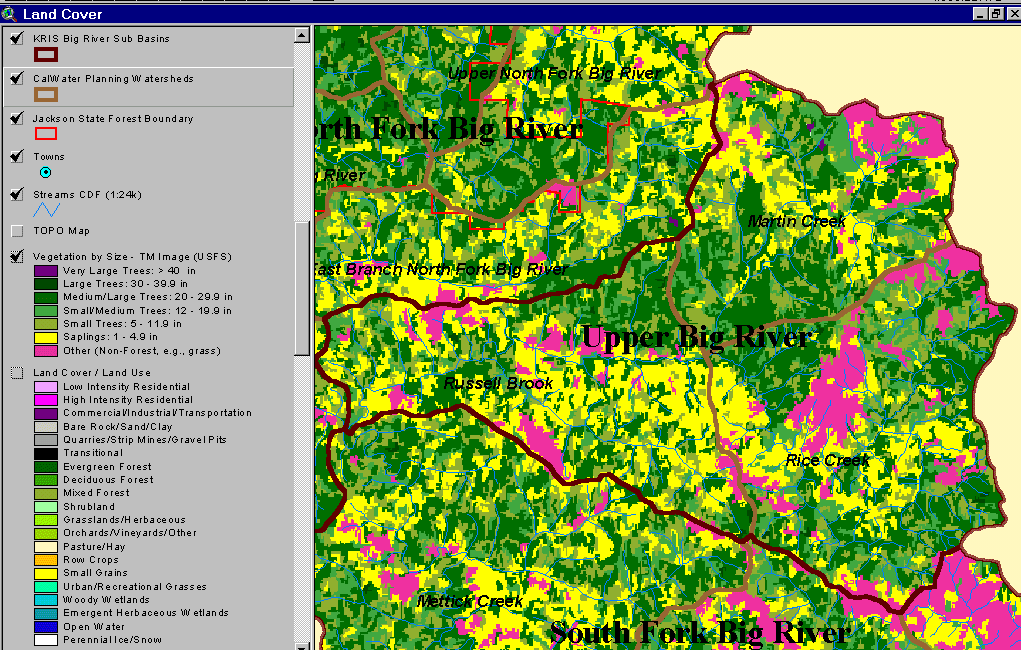Click the Orchards/Vineyards/Other swatch

tap(46, 533)
